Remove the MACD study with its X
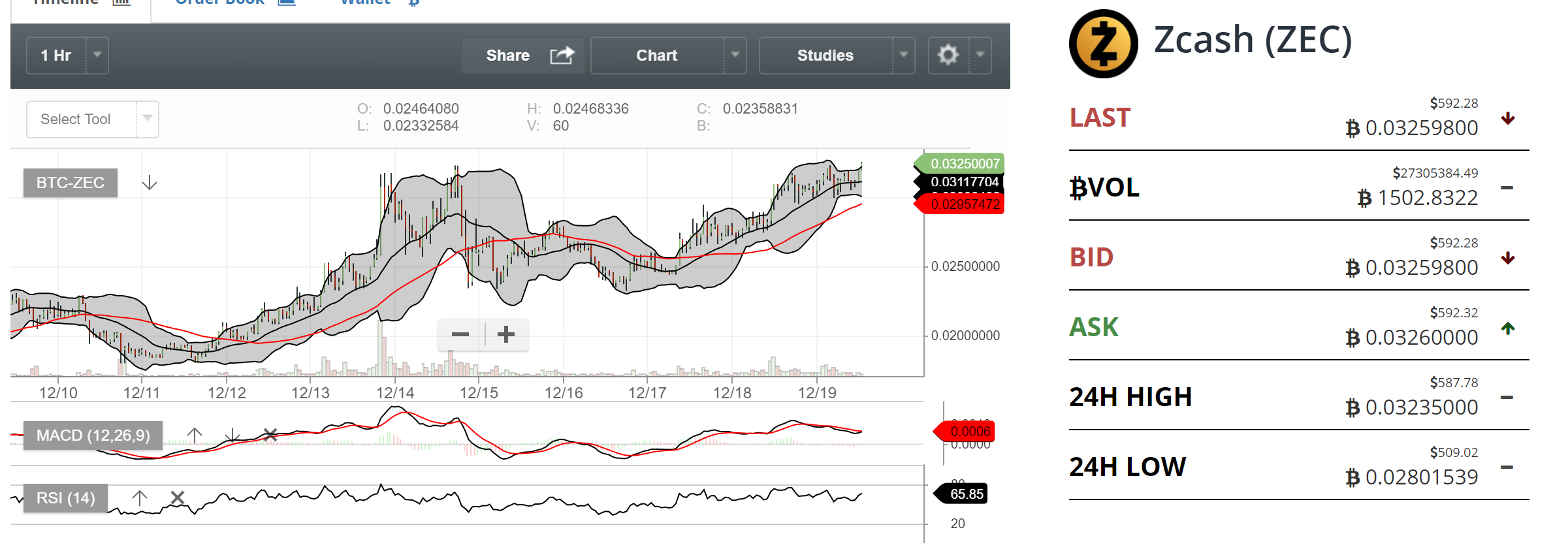The width and height of the screenshot is (1568, 553). point(270,435)
